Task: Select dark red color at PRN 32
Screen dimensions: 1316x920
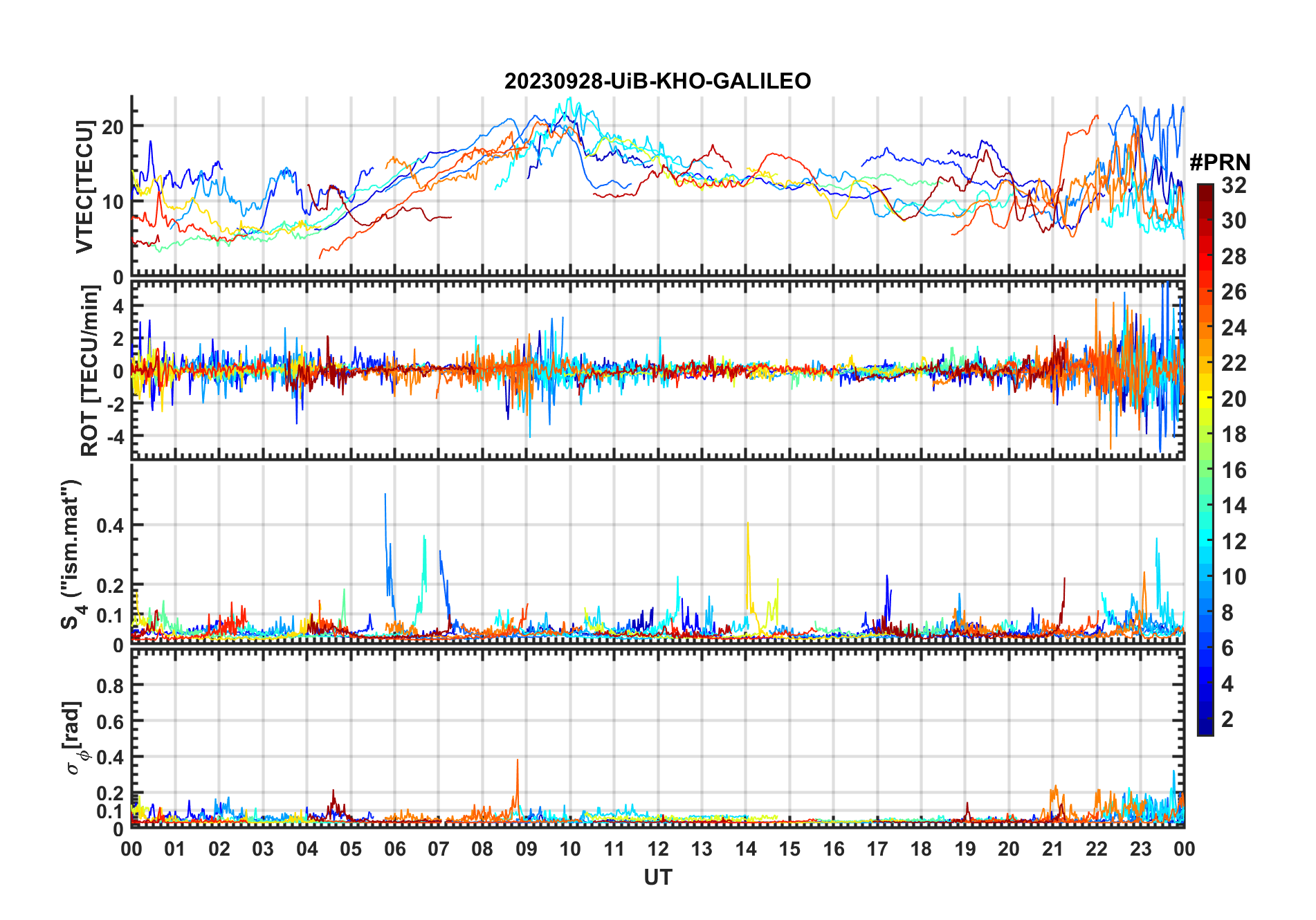Action: pyautogui.click(x=1205, y=189)
